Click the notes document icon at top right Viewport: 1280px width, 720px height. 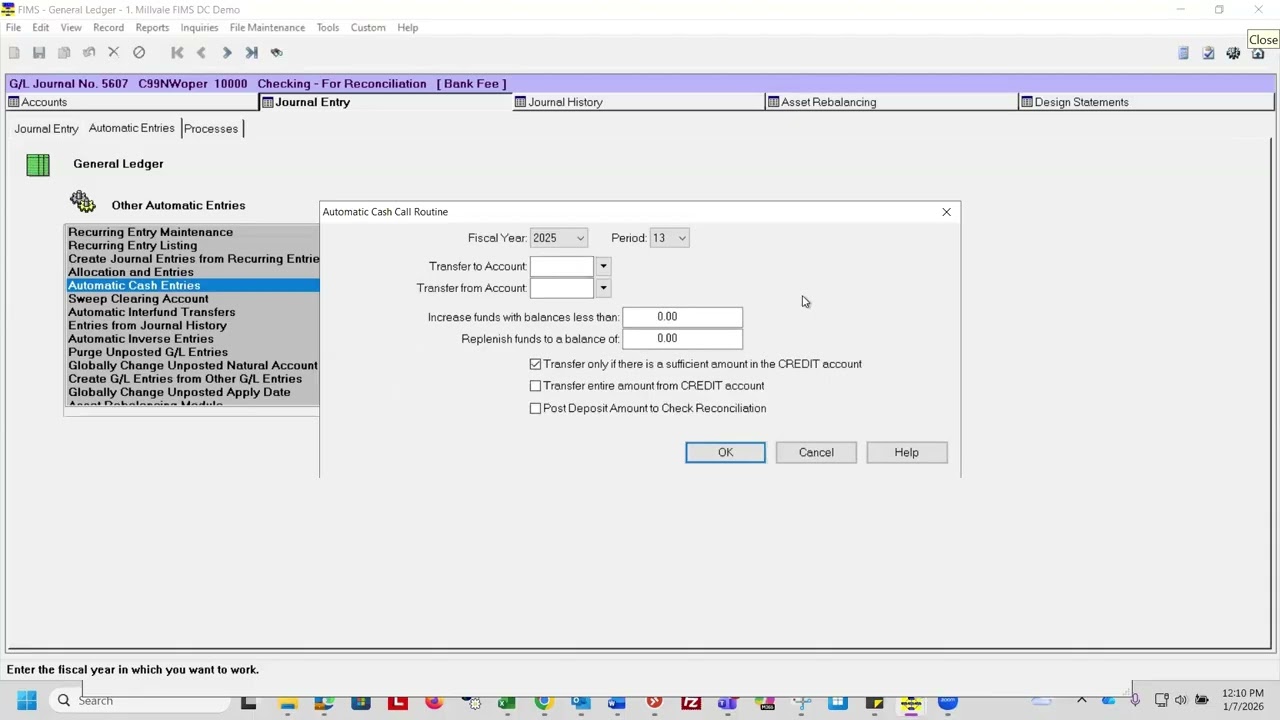(x=1183, y=53)
